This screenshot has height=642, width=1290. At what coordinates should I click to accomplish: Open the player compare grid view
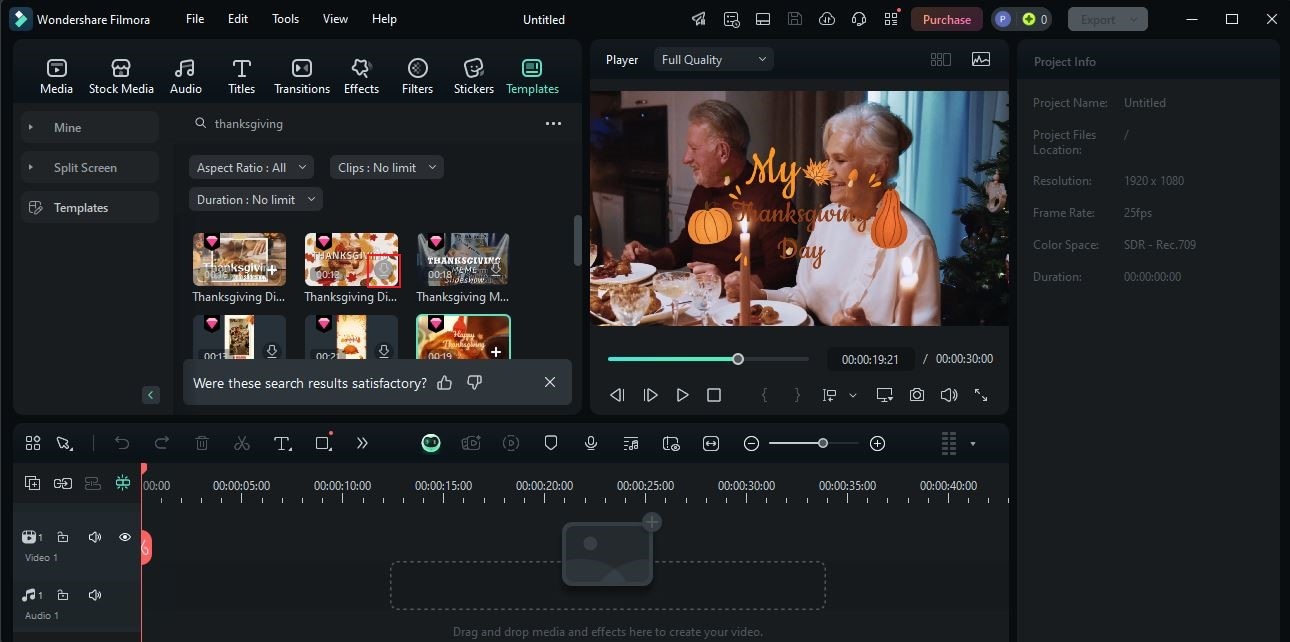pyautogui.click(x=941, y=60)
